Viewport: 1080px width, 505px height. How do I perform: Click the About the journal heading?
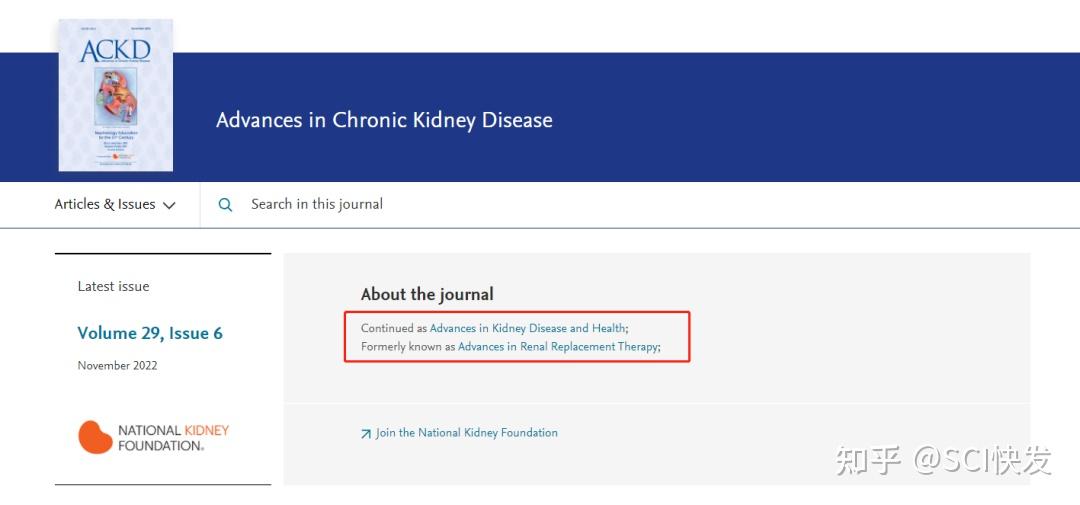(427, 294)
